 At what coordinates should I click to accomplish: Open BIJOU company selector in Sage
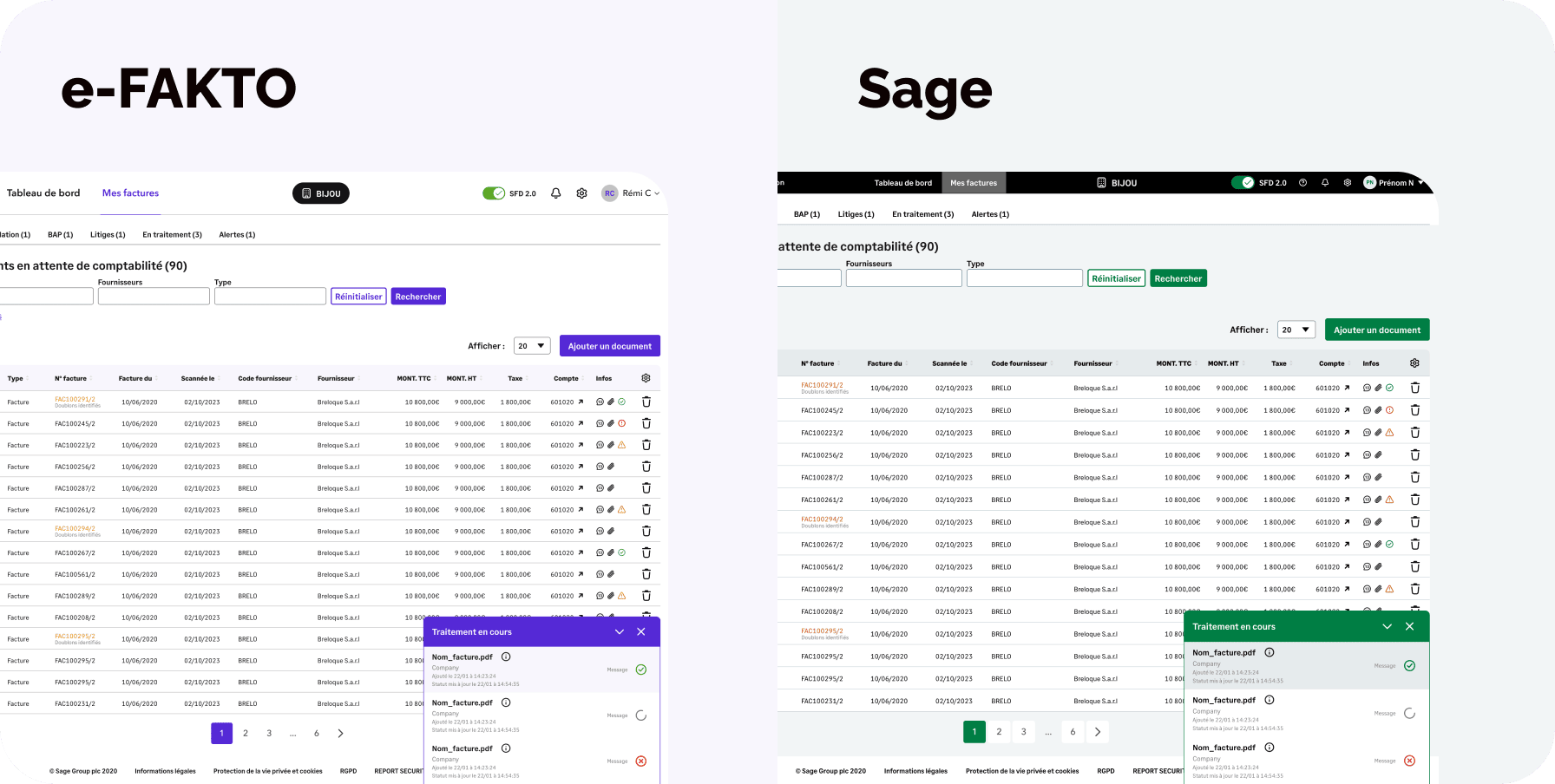click(x=1117, y=183)
